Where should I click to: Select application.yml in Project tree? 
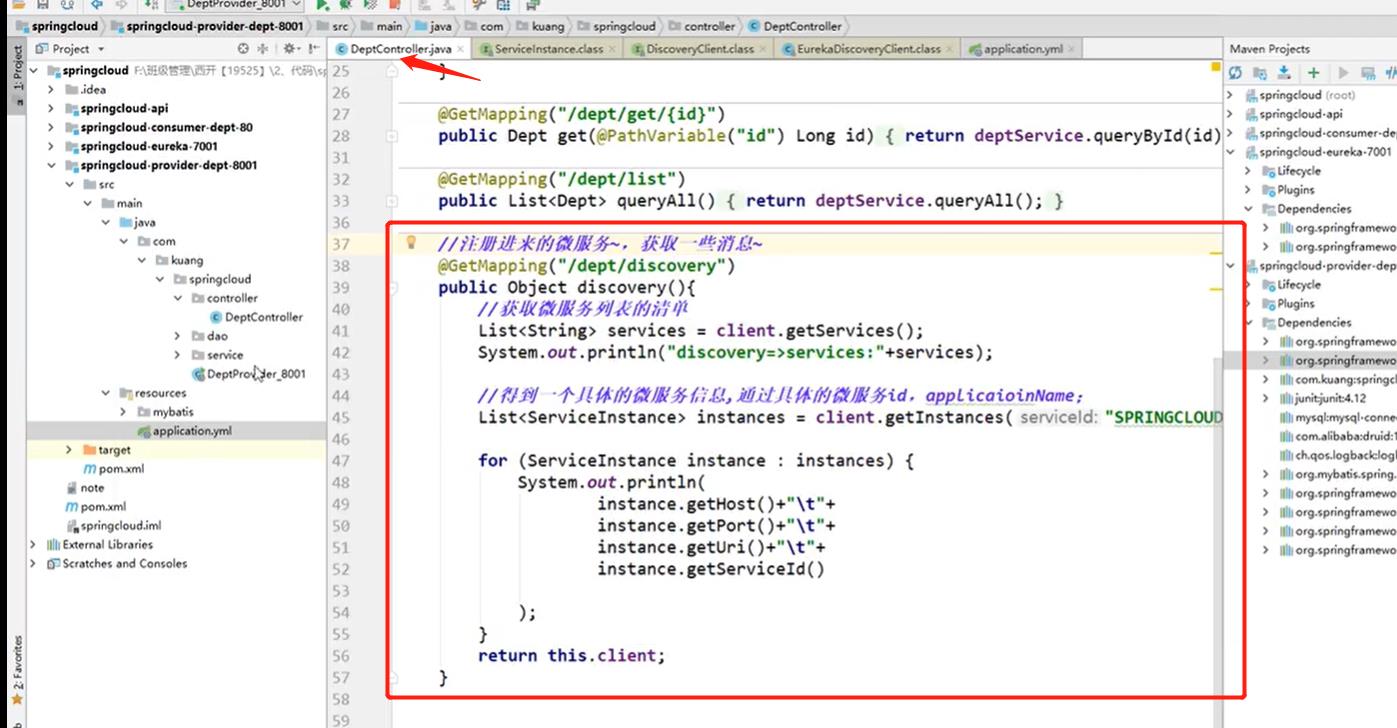185,431
